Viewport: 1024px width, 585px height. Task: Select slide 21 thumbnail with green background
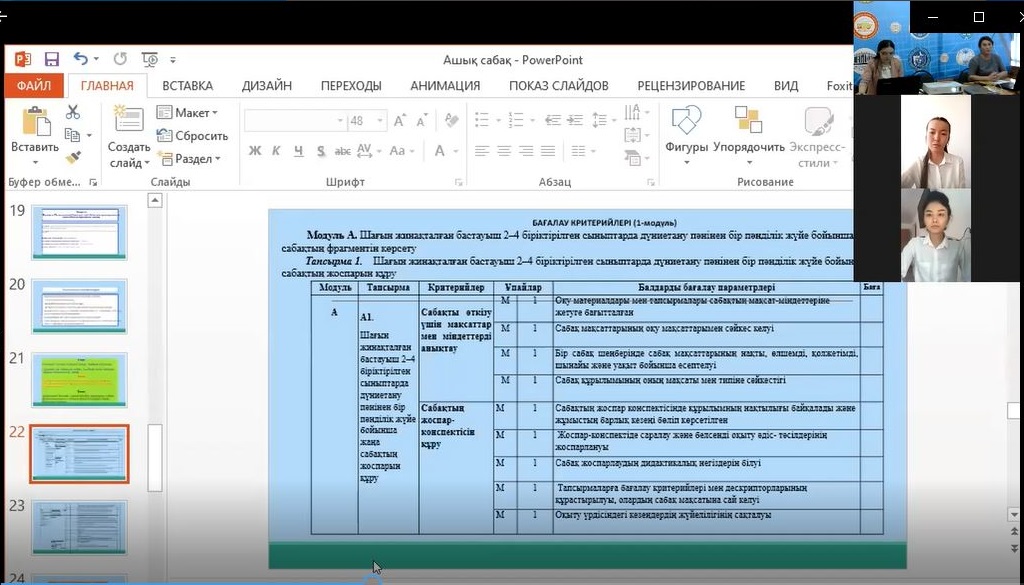point(79,379)
